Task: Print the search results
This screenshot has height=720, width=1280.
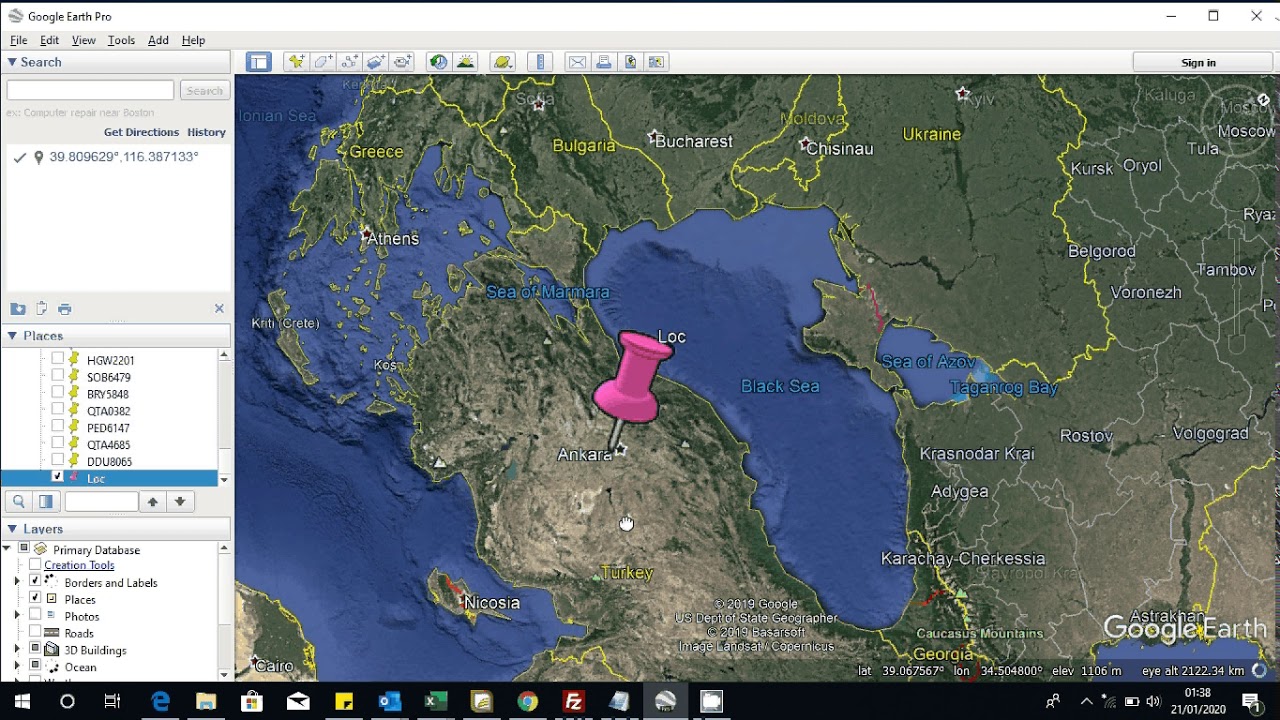Action: 65,309
